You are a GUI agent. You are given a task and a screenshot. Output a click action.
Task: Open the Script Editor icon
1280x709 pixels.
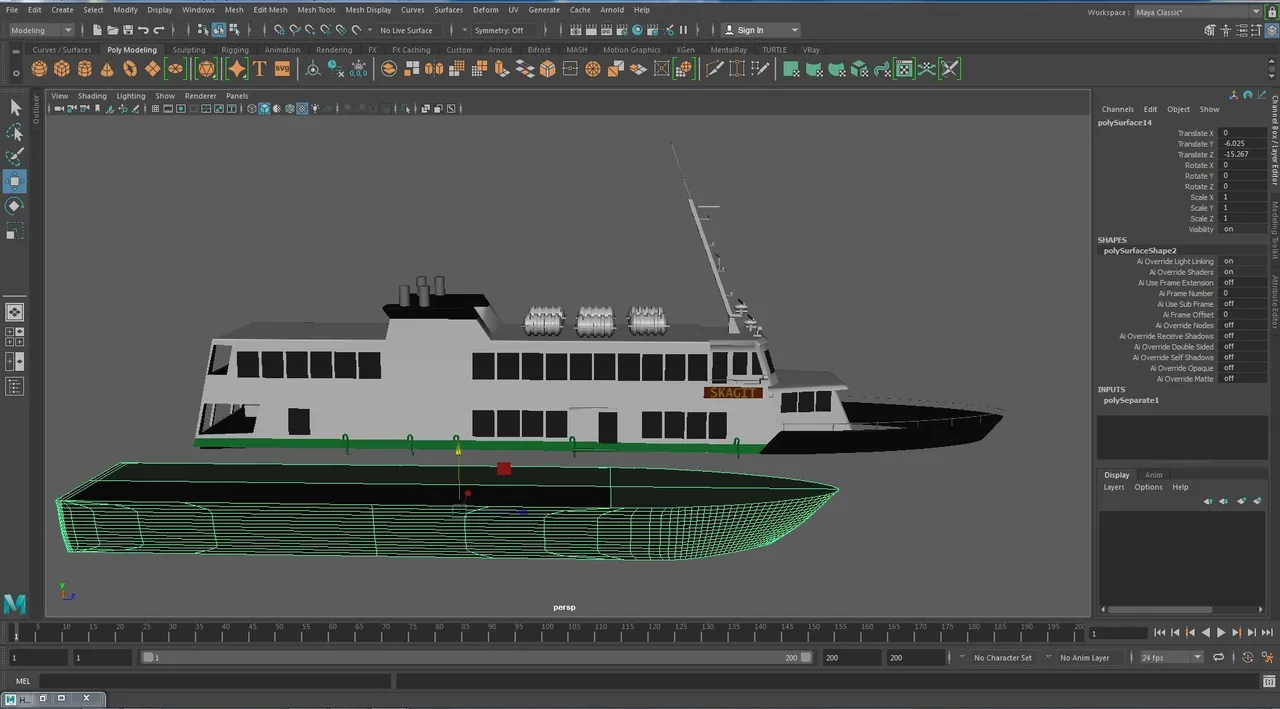1267,681
